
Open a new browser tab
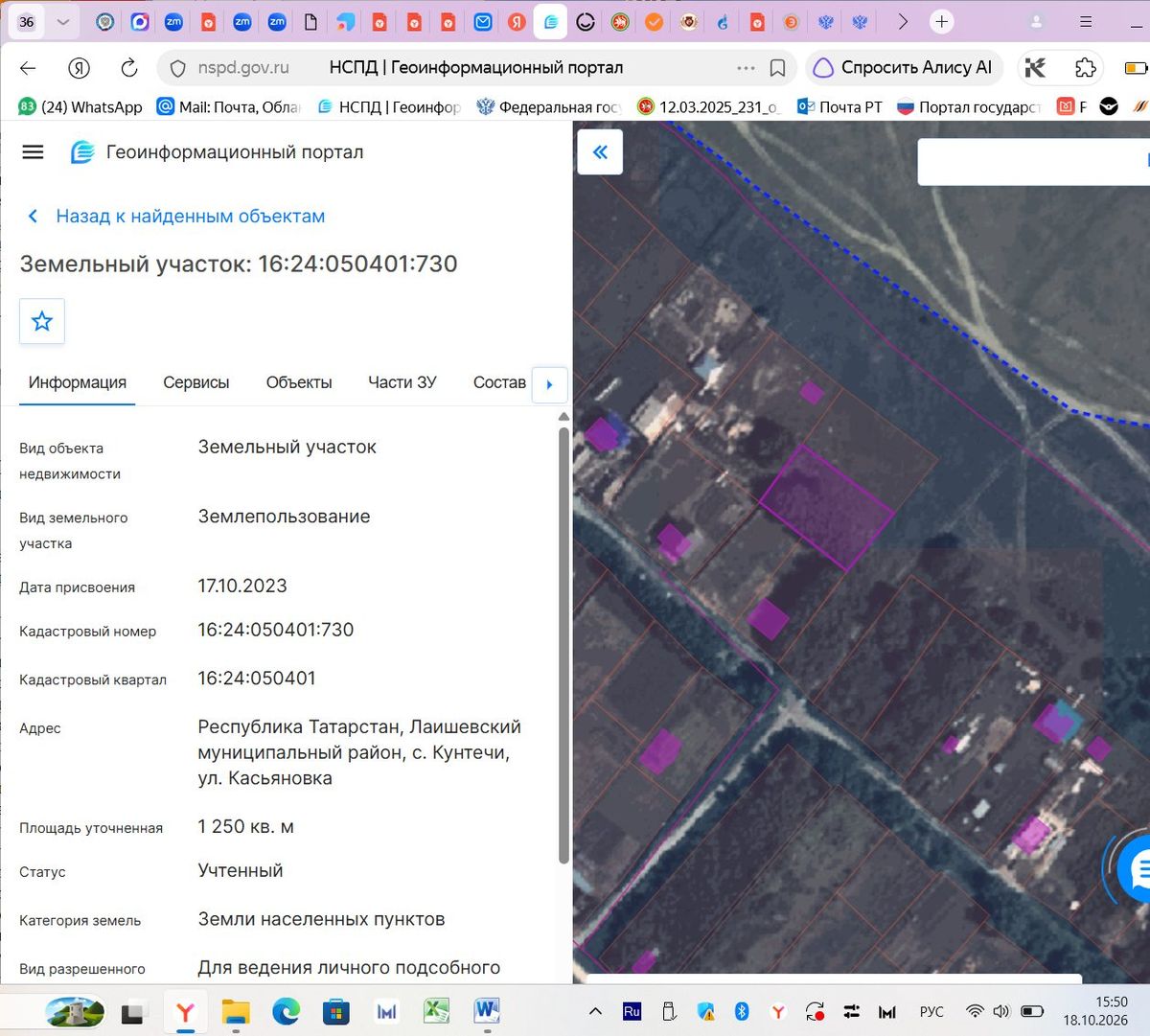coord(942,21)
